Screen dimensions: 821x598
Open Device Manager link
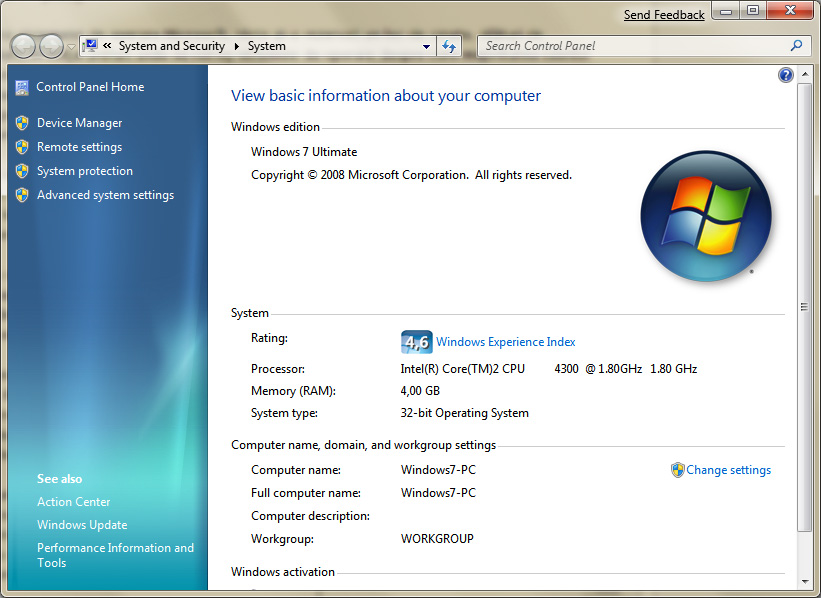tap(80, 123)
